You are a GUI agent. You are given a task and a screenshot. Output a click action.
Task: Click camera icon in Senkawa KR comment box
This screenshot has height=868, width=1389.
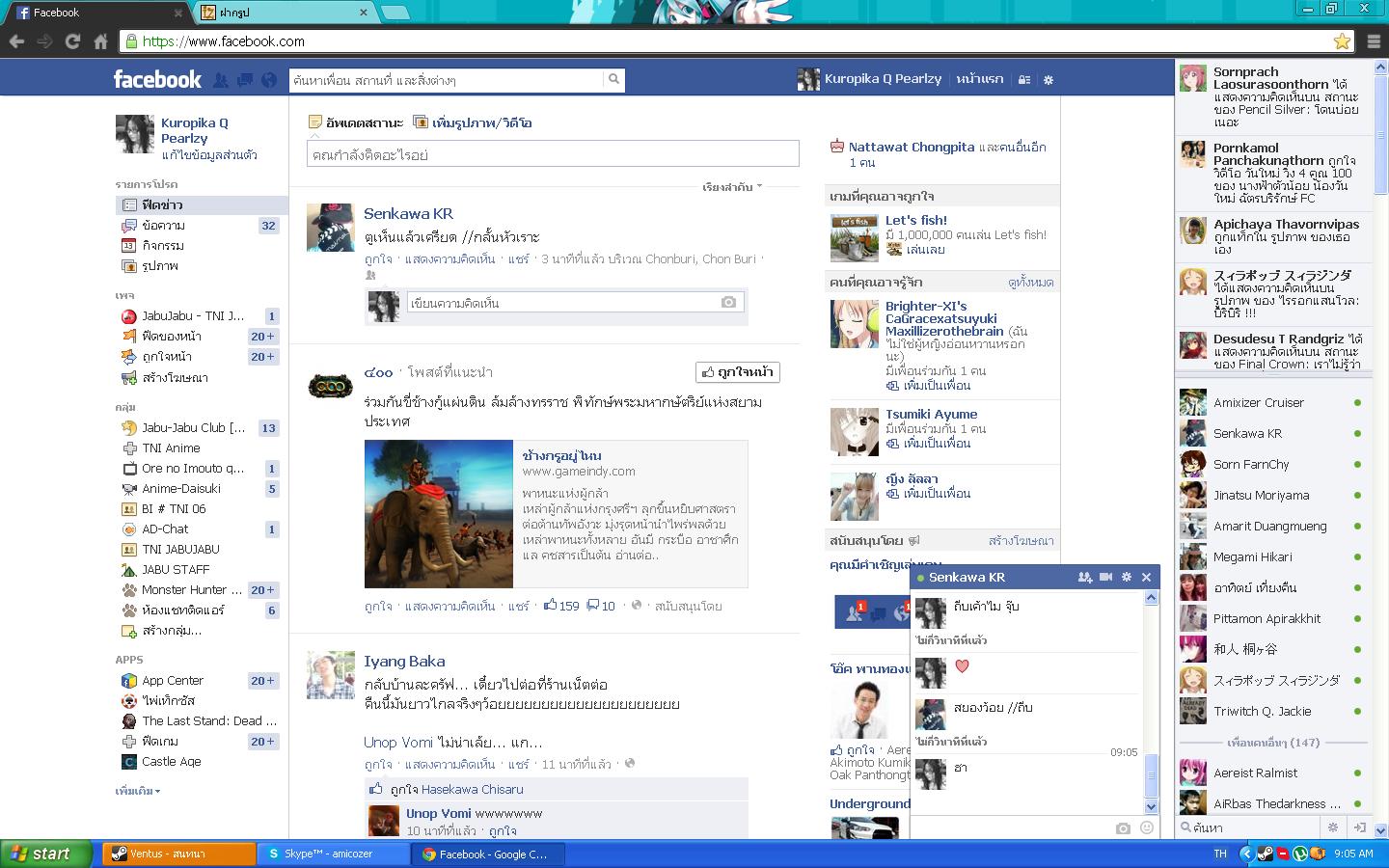point(729,303)
